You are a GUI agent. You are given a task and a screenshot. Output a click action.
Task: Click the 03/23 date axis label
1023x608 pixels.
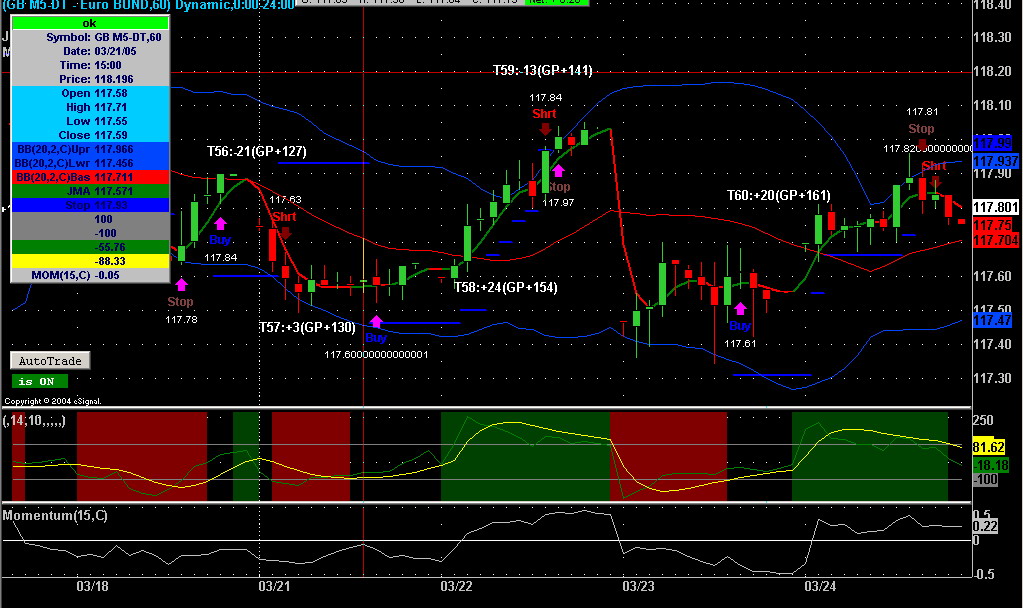[x=638, y=586]
